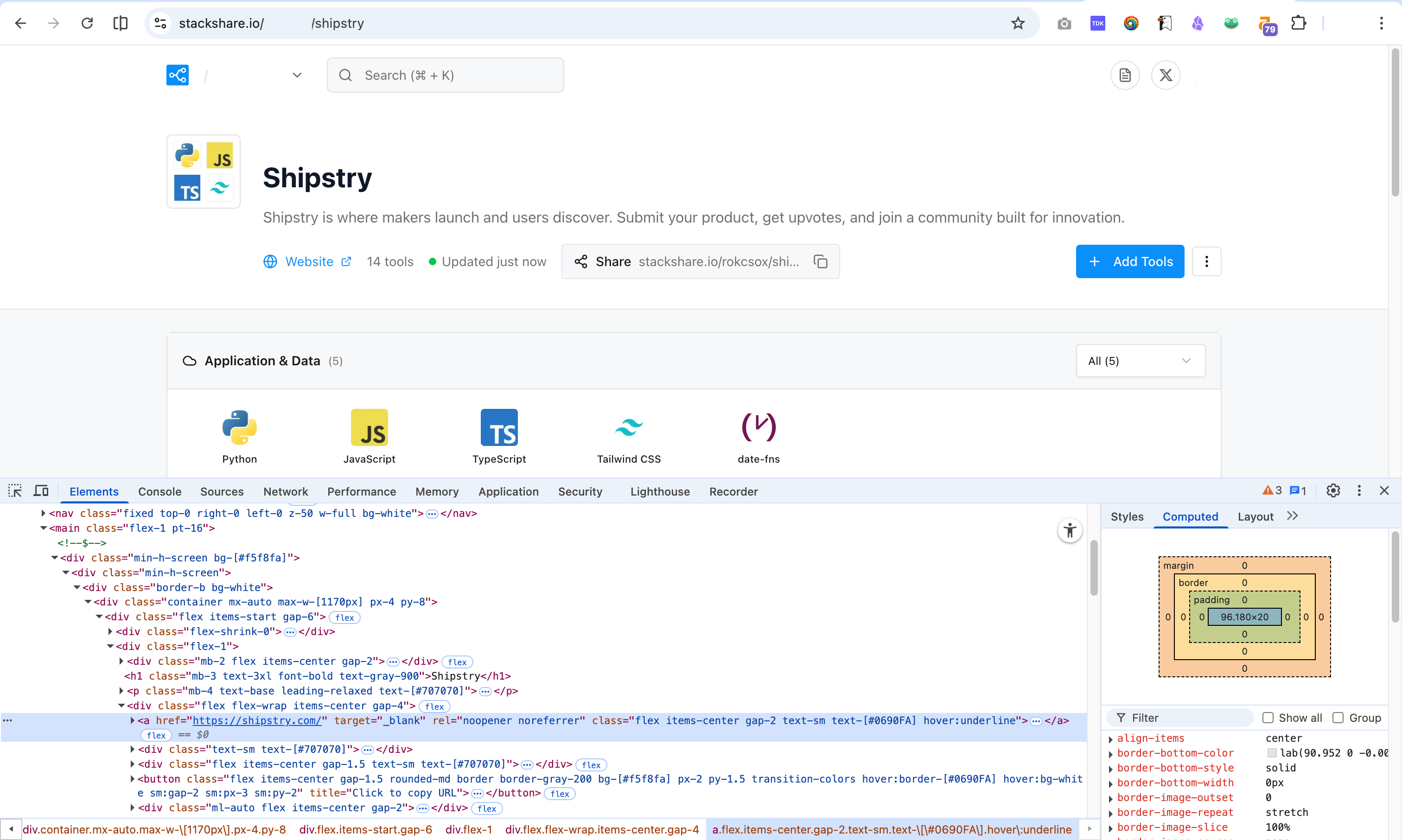Image resolution: width=1402 pixels, height=840 pixels.
Task: Open DevTools settings gear
Action: tap(1333, 491)
